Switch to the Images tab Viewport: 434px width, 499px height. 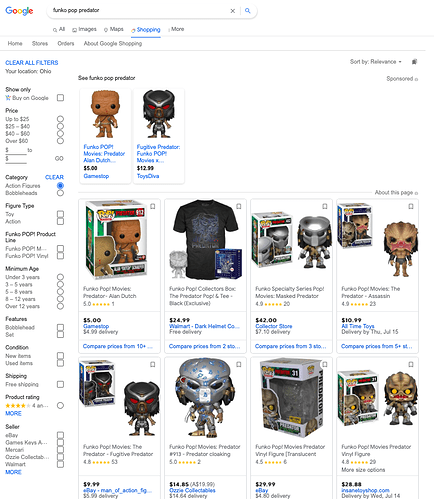[x=84, y=29]
